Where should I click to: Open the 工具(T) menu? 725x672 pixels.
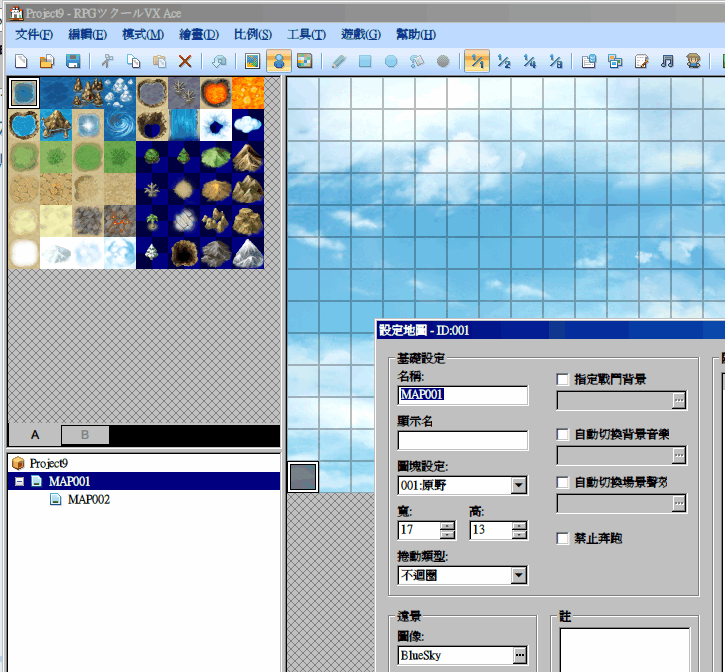coord(306,35)
